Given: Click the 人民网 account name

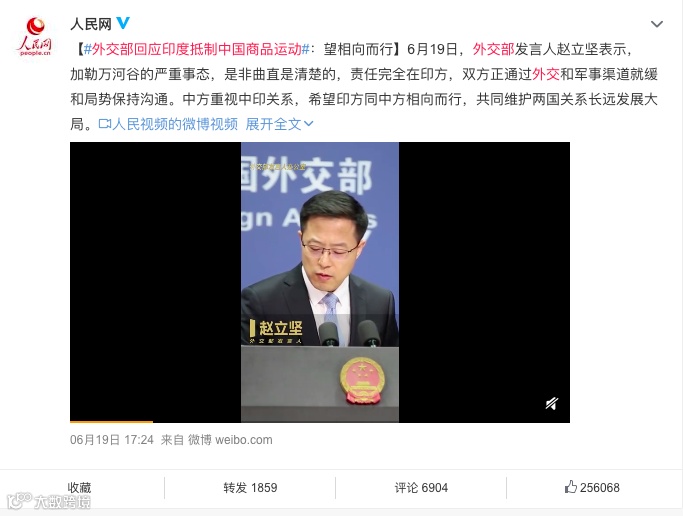Looking at the screenshot, I should click(91, 24).
